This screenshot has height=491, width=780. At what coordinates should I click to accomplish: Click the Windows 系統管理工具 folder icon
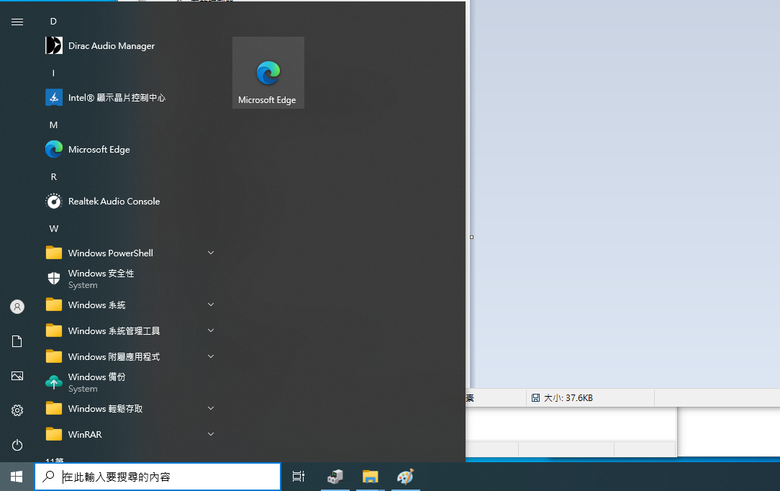54,330
